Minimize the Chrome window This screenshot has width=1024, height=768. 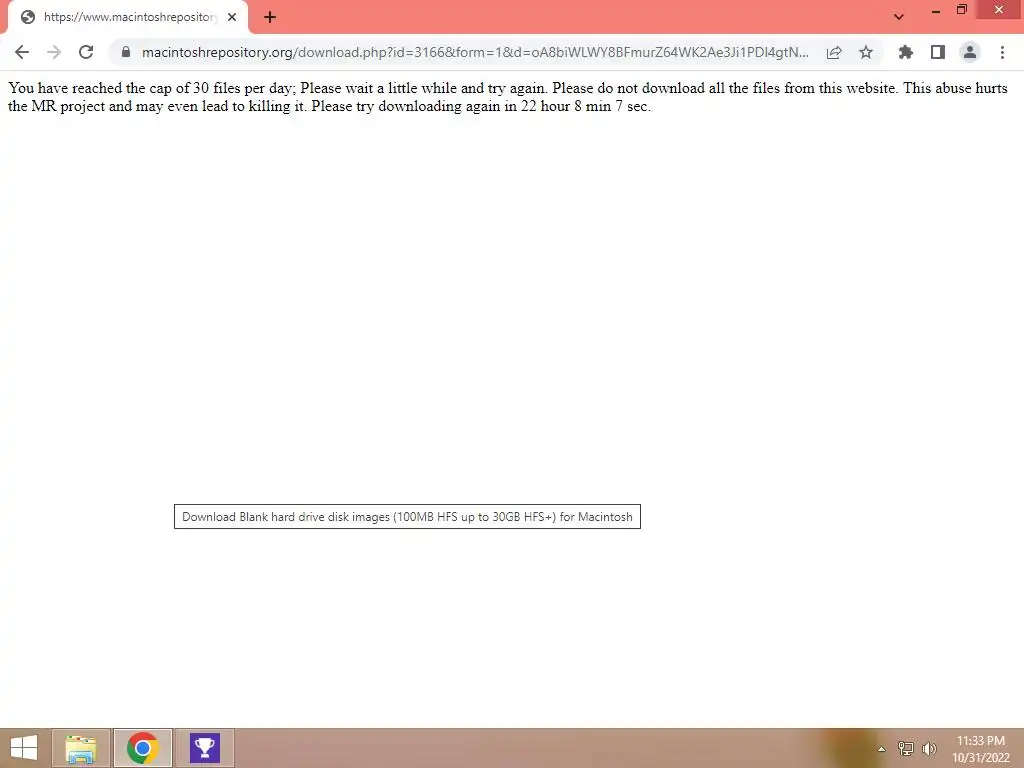[x=936, y=10]
